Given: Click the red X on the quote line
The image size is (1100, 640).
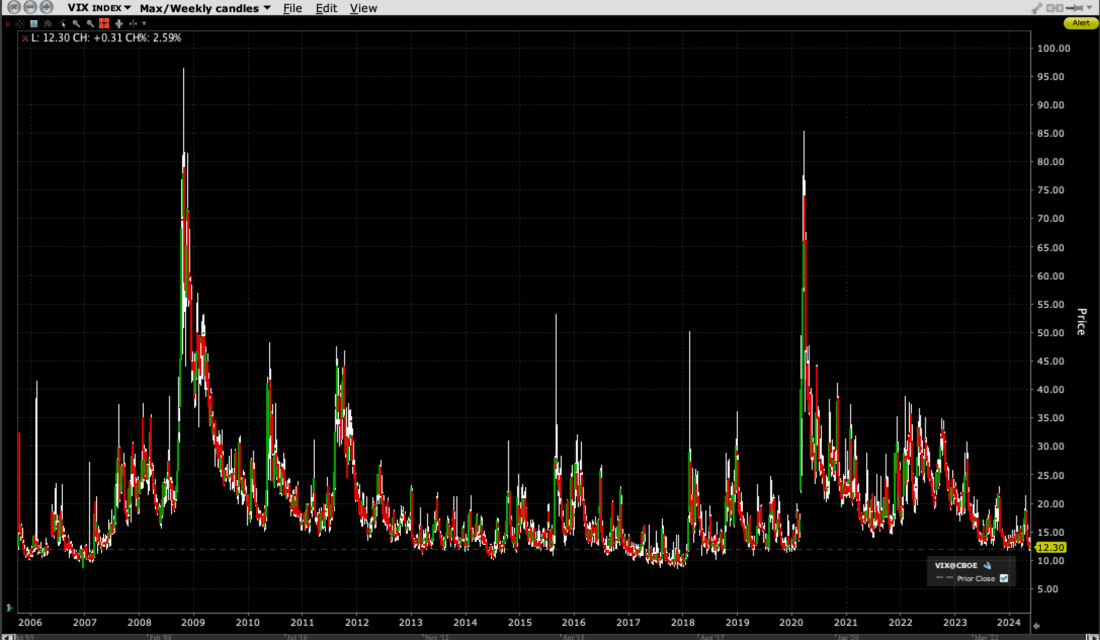Looking at the screenshot, I should (x=26, y=38).
